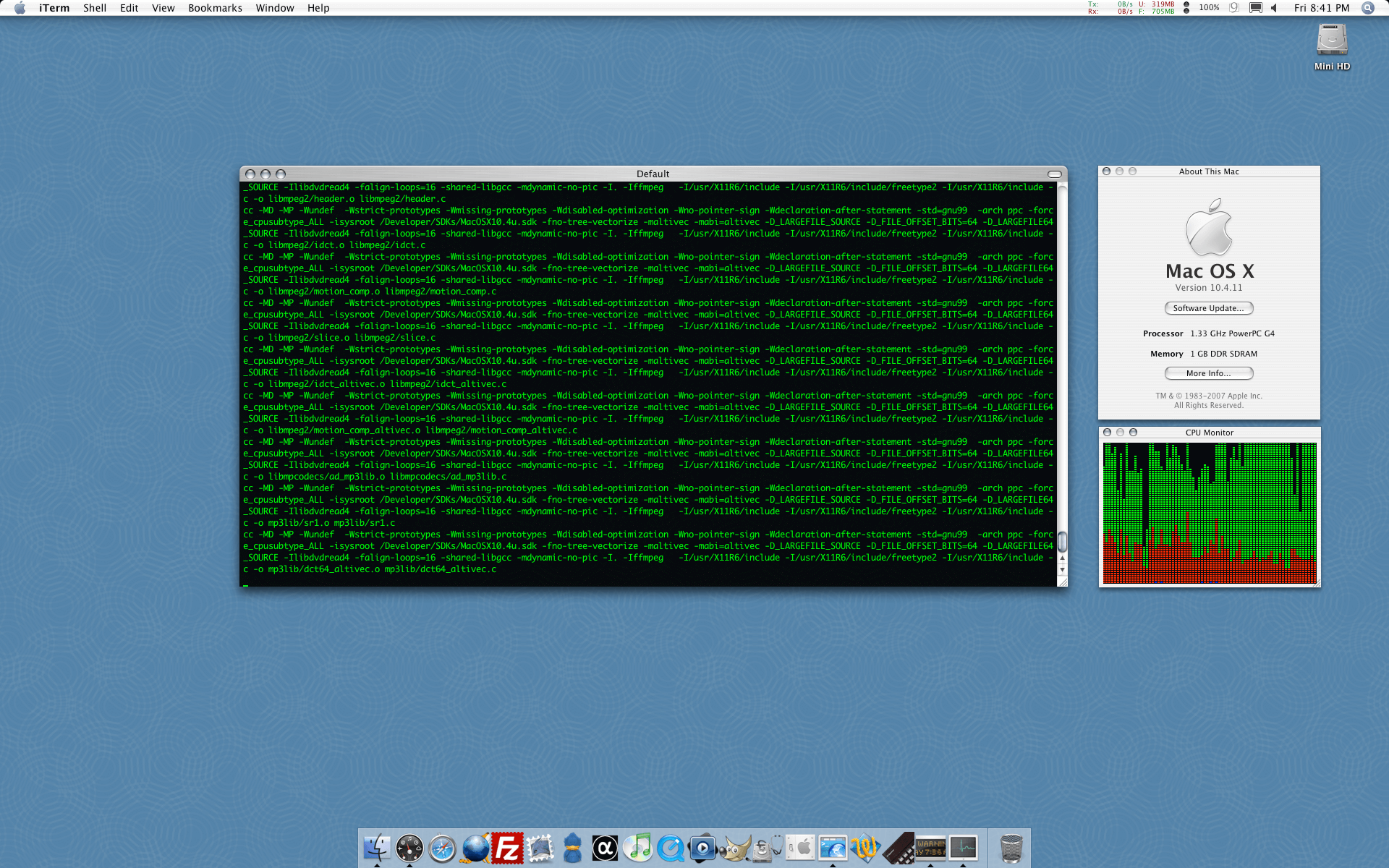1389x868 pixels.
Task: Open Finder from the dock
Action: tap(377, 848)
